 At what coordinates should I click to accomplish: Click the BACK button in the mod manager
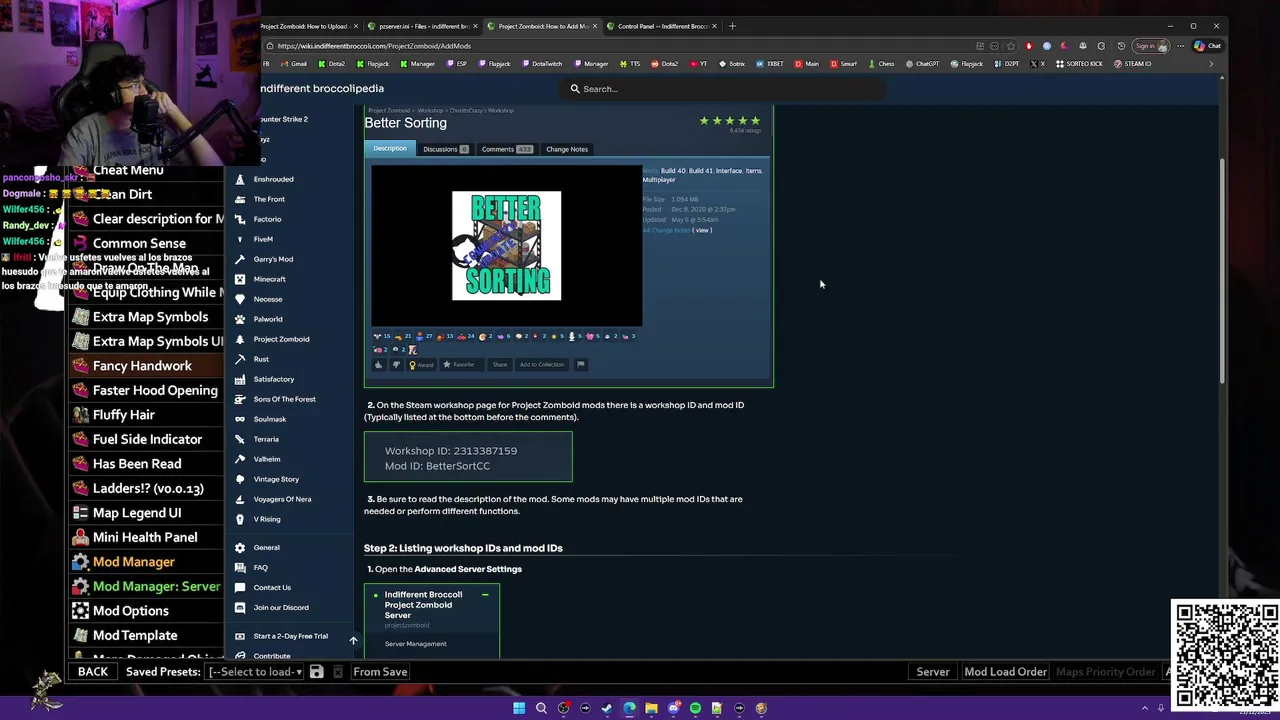pos(93,672)
